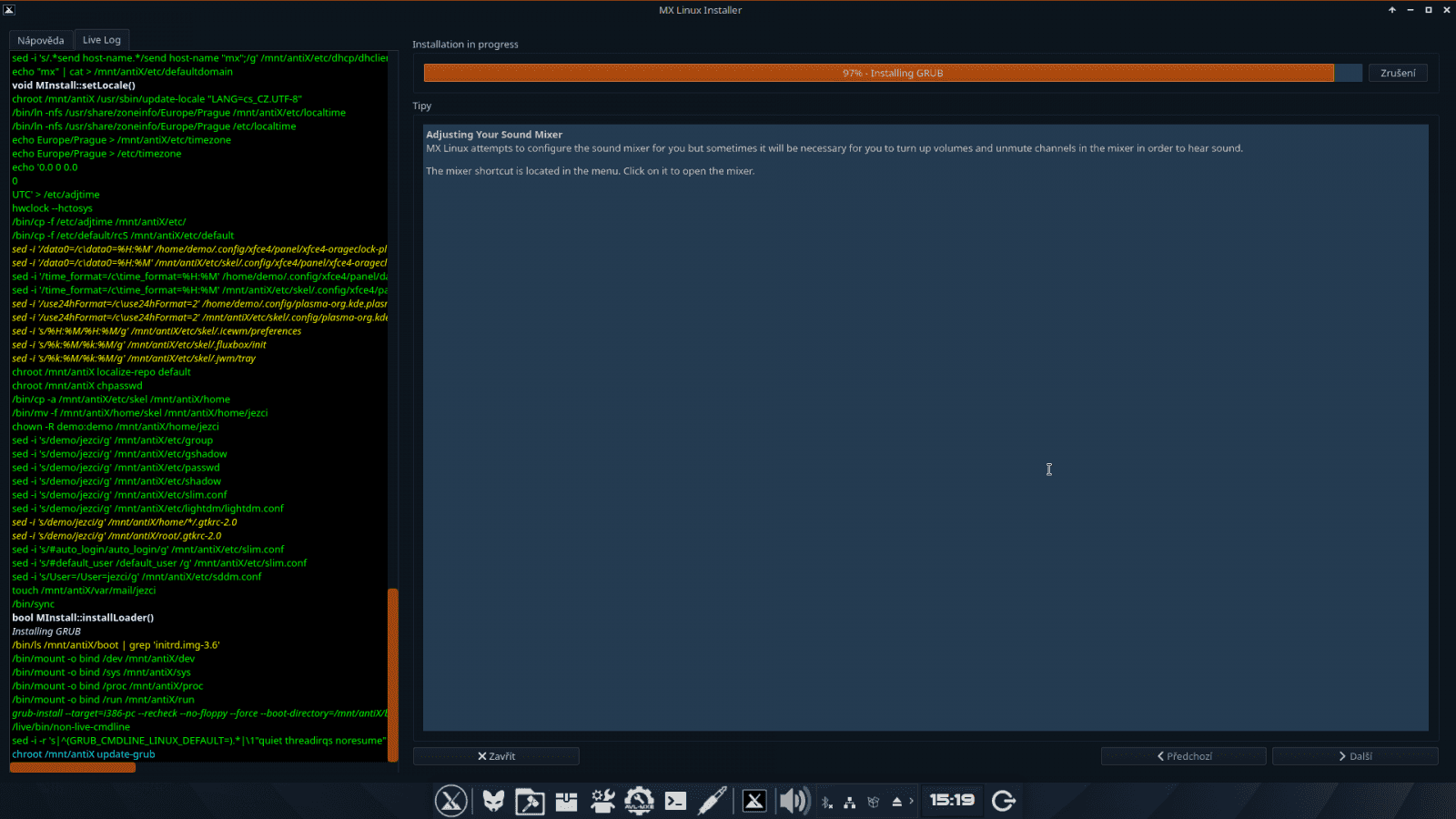The height and width of the screenshot is (819, 1456).
Task: Mute the system volume via the speaker icon
Action: [794, 801]
